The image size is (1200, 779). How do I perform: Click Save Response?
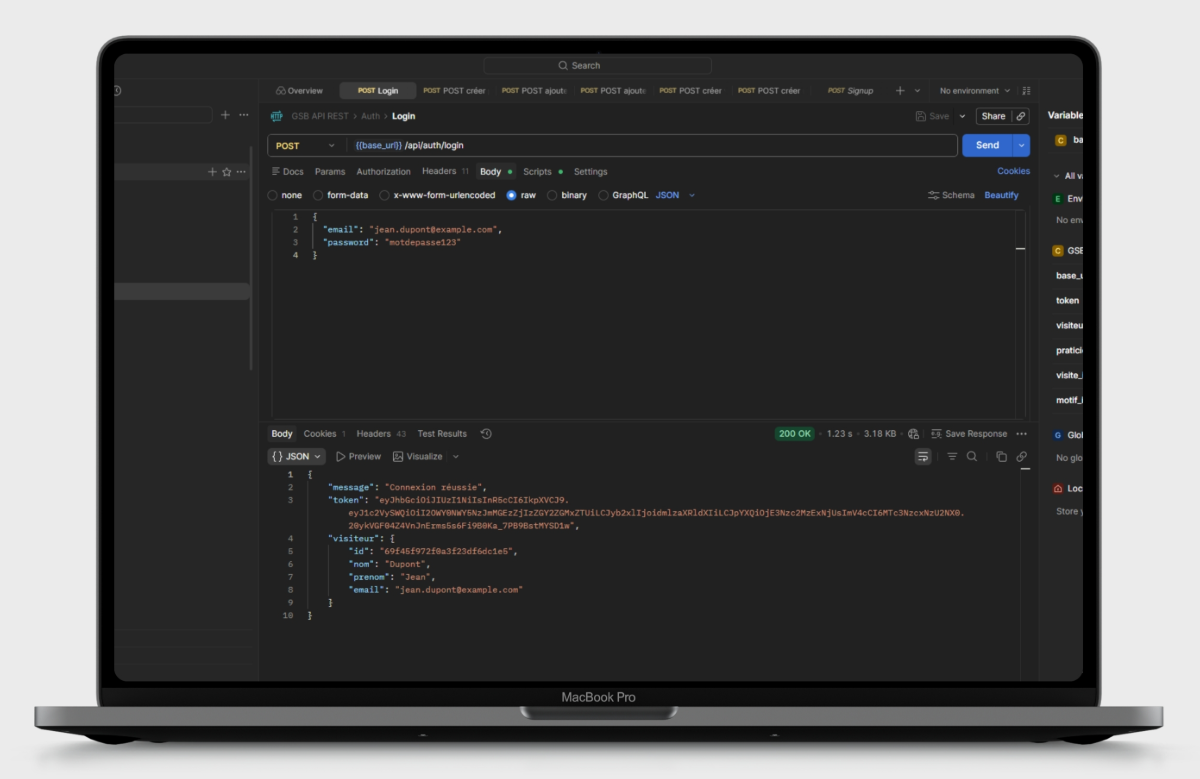pyautogui.click(x=968, y=434)
